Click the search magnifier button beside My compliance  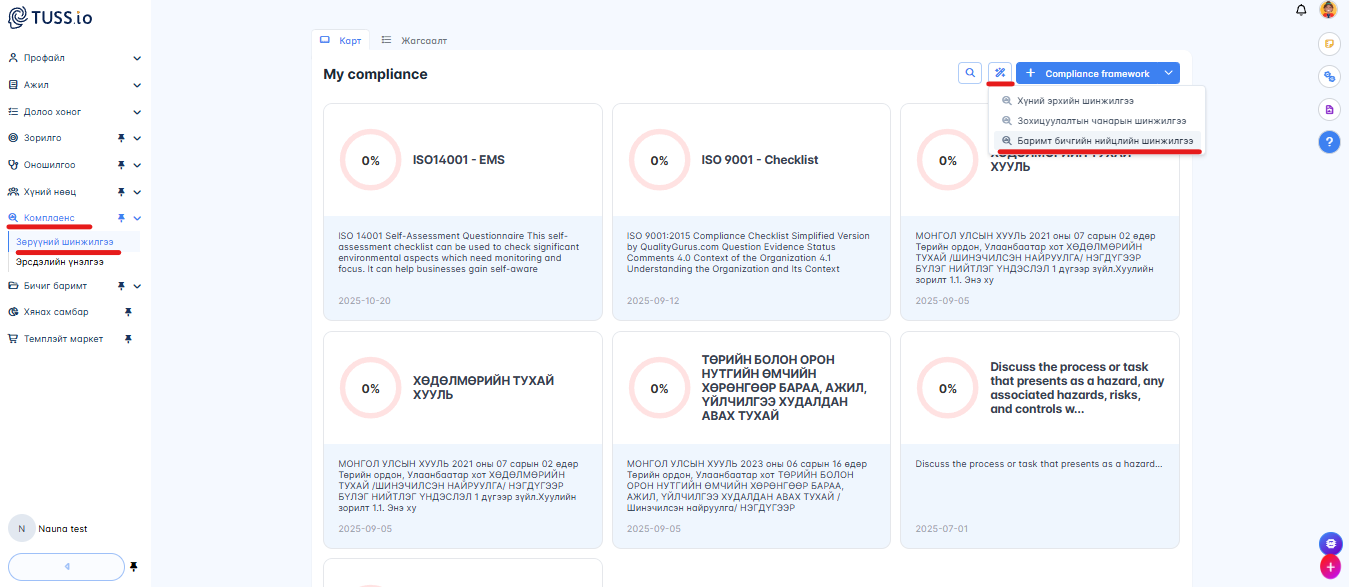970,73
